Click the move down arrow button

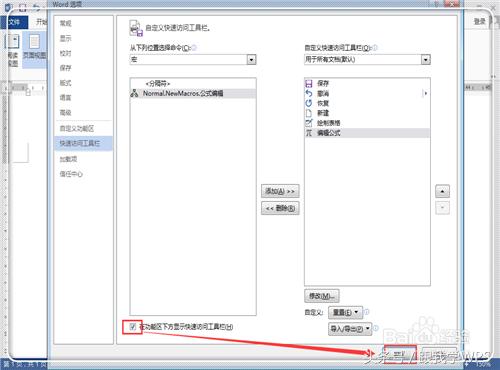click(442, 208)
